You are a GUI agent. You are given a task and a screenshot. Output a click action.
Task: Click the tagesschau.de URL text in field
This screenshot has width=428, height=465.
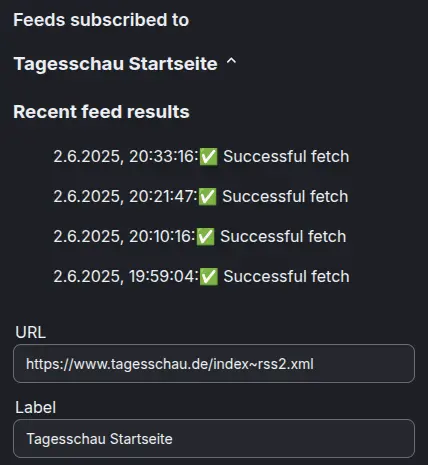pyautogui.click(x=170, y=364)
